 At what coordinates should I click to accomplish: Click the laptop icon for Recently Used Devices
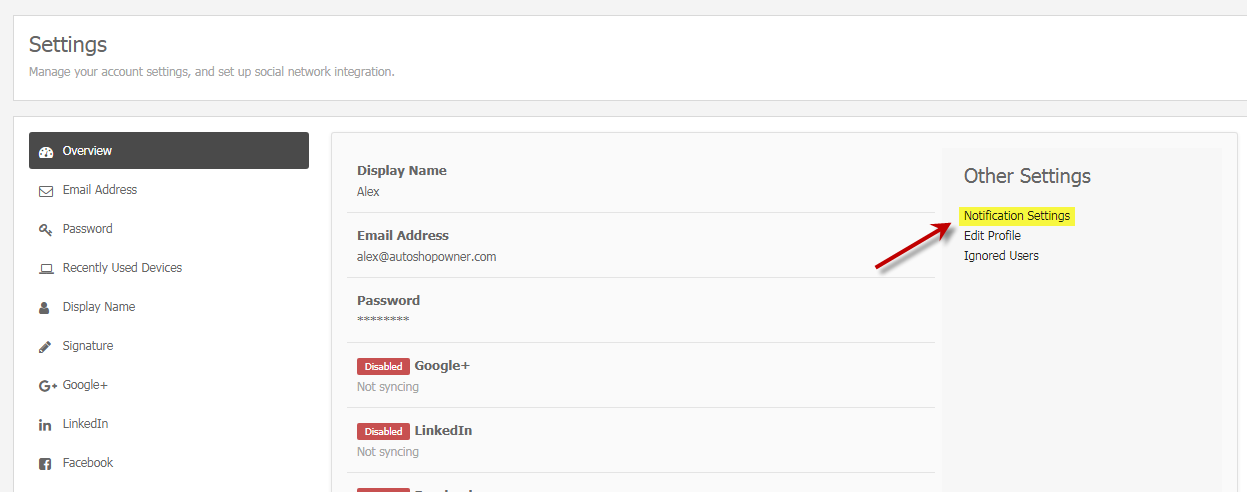tap(45, 269)
